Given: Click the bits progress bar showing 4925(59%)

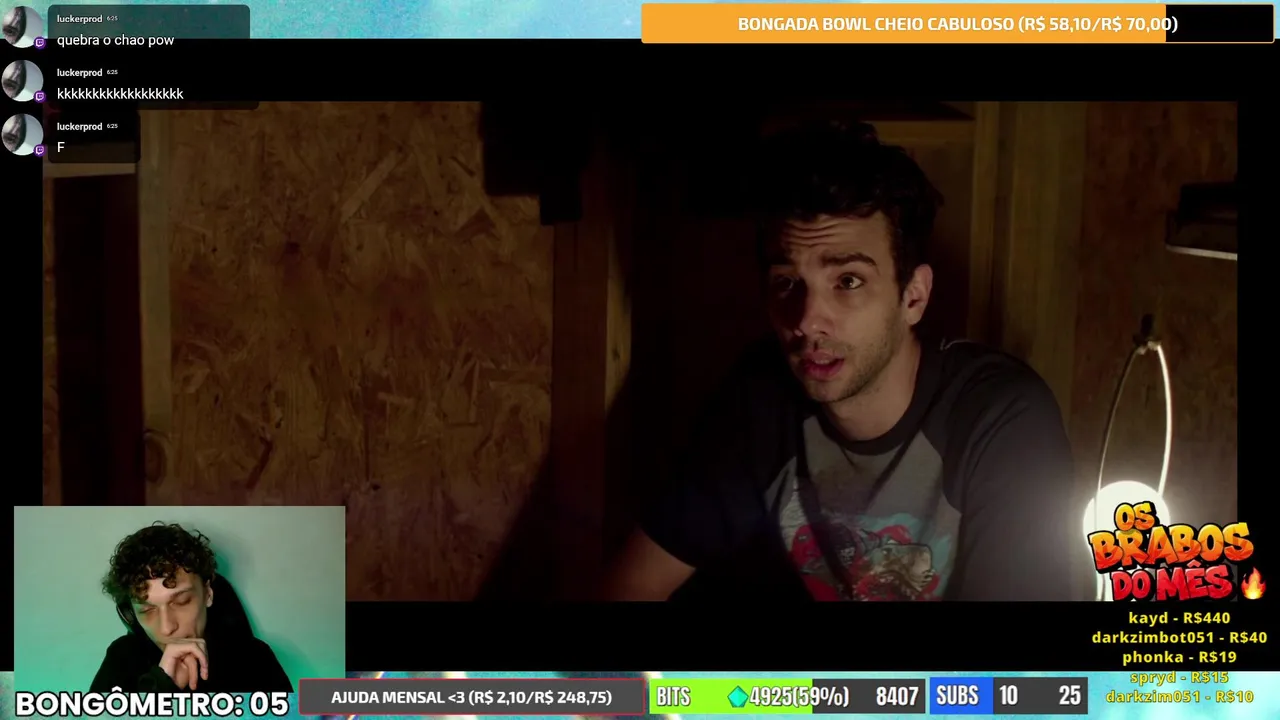Looking at the screenshot, I should tap(789, 697).
